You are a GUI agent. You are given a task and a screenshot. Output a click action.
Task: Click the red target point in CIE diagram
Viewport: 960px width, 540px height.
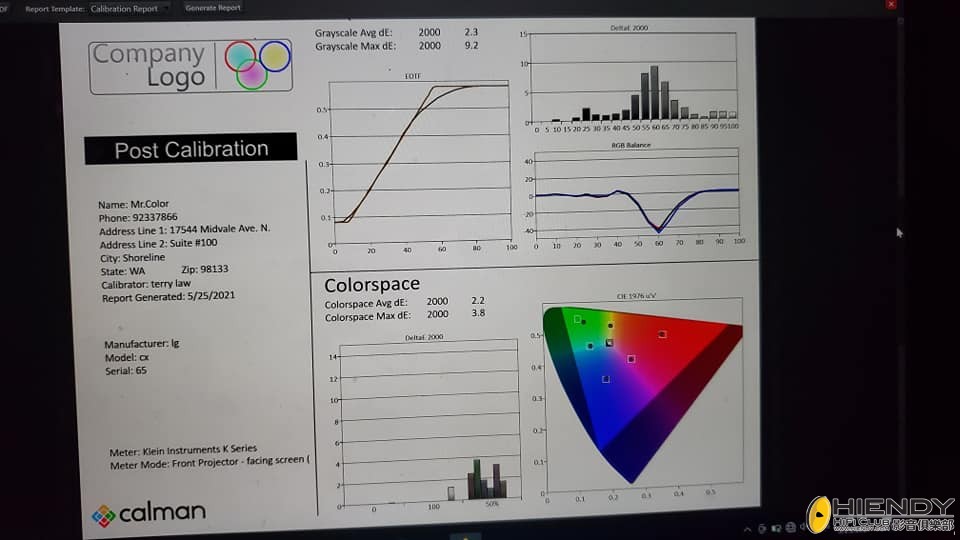tap(662, 334)
